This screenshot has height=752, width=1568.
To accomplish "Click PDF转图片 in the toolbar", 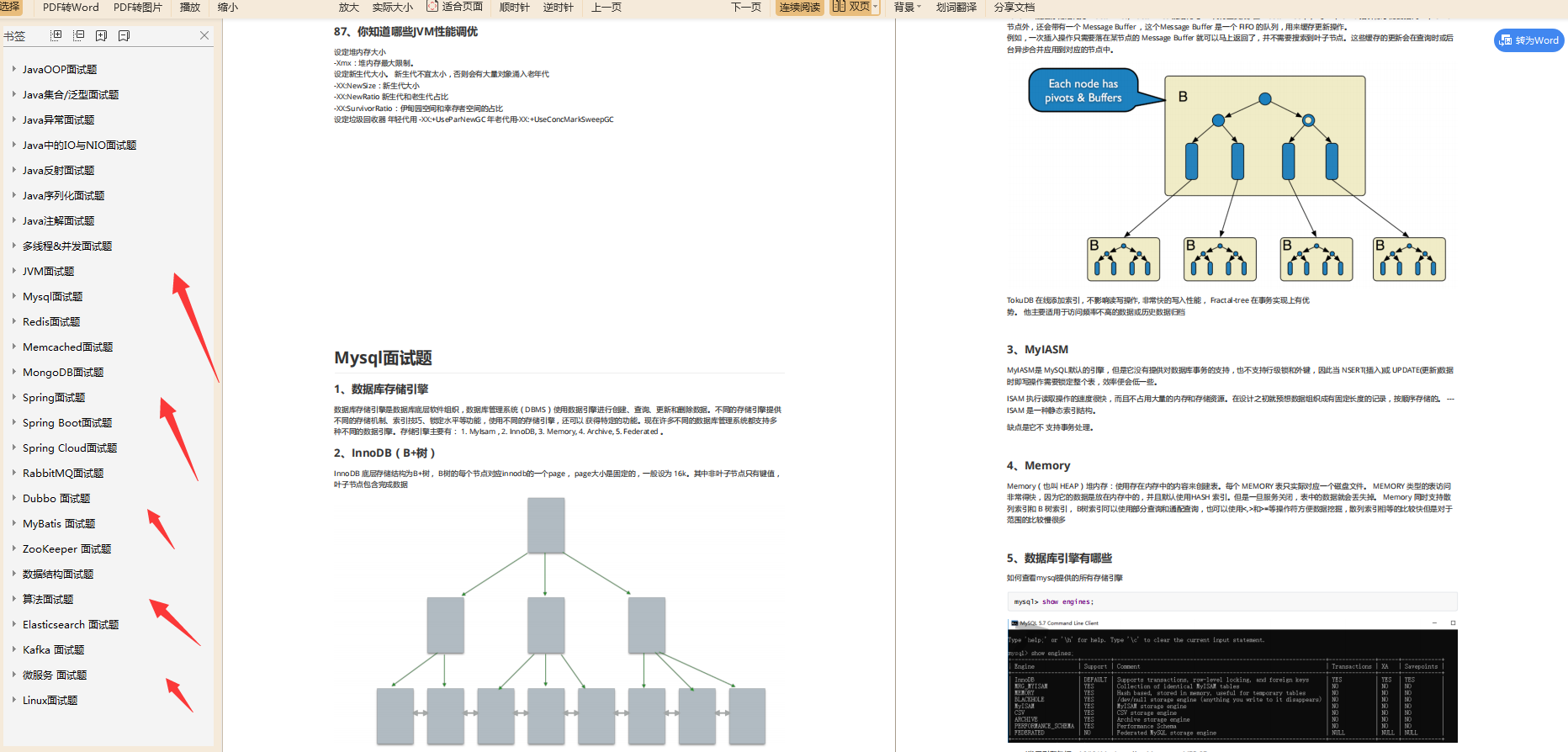I will 138,7.
